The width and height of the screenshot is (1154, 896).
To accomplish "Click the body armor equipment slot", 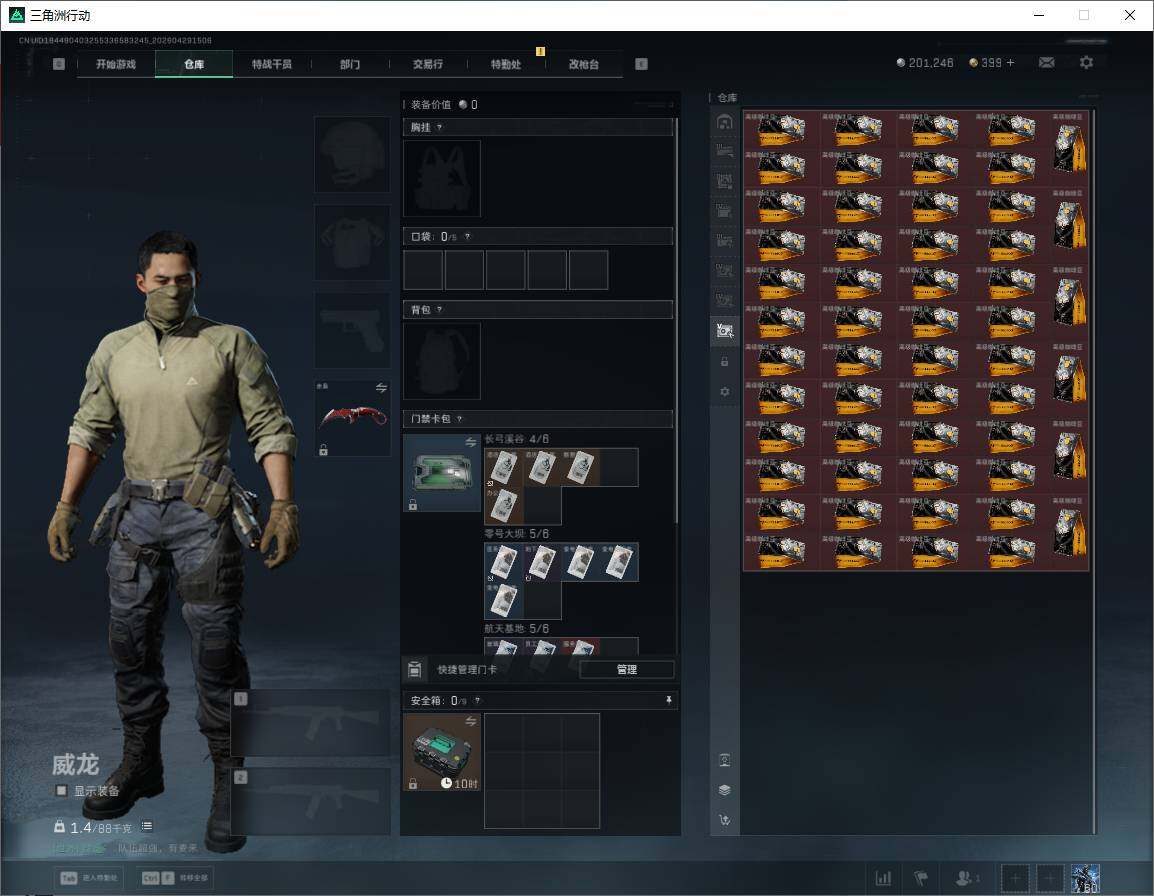I will 352,242.
